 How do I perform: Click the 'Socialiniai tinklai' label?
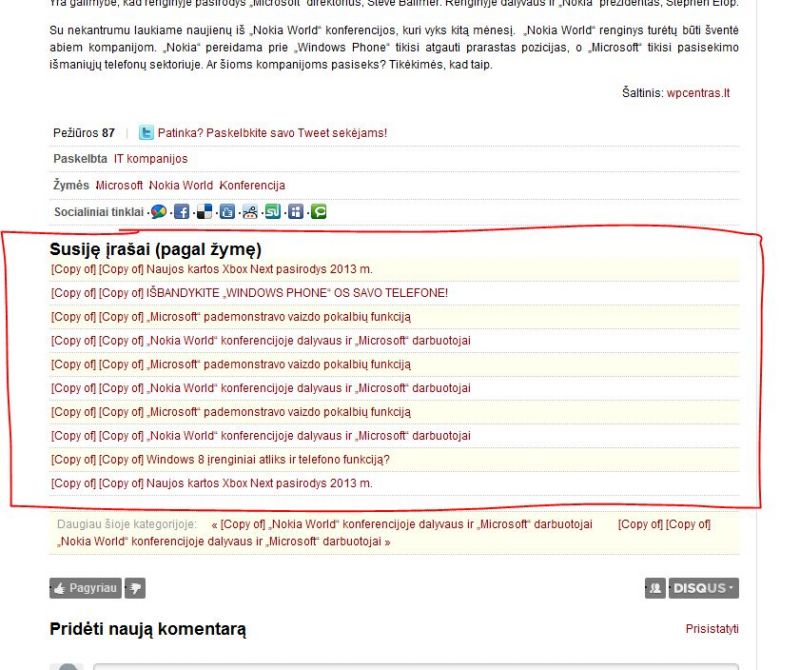pos(99,212)
